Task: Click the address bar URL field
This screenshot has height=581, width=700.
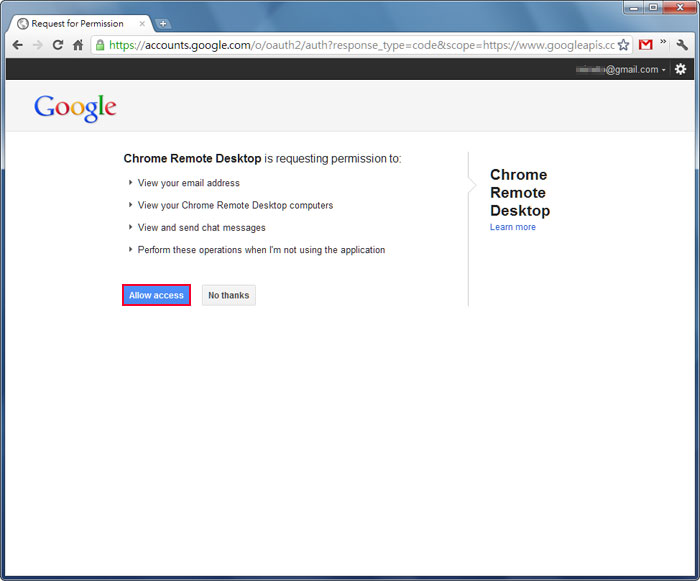Action: coord(361,45)
